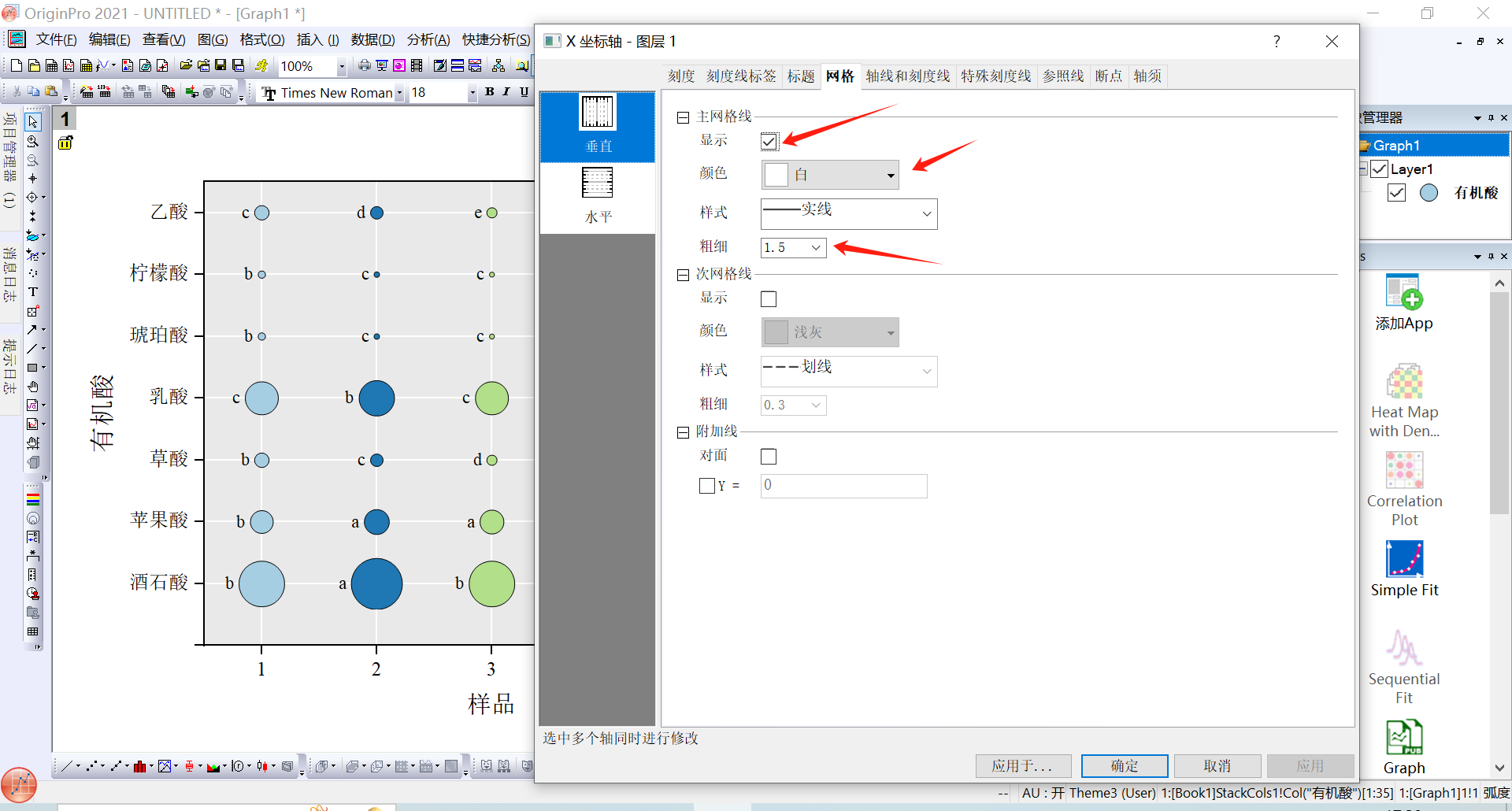Click the dialog help question mark
The image size is (1512, 811).
click(x=1277, y=41)
